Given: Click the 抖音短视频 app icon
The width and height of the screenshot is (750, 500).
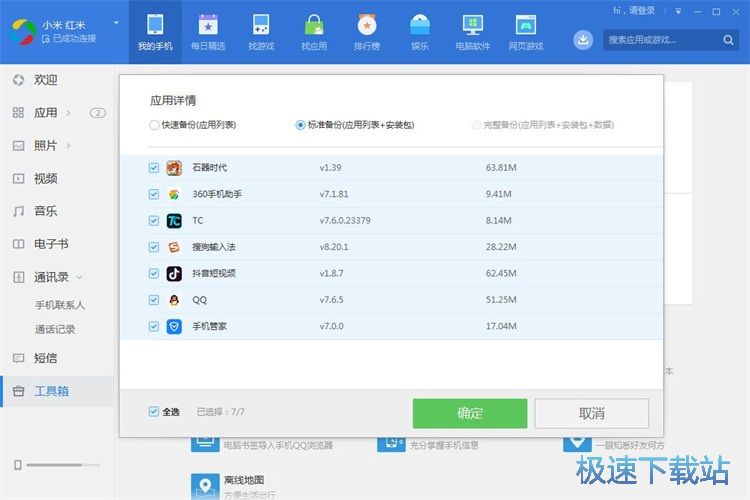Looking at the screenshot, I should point(174,273).
